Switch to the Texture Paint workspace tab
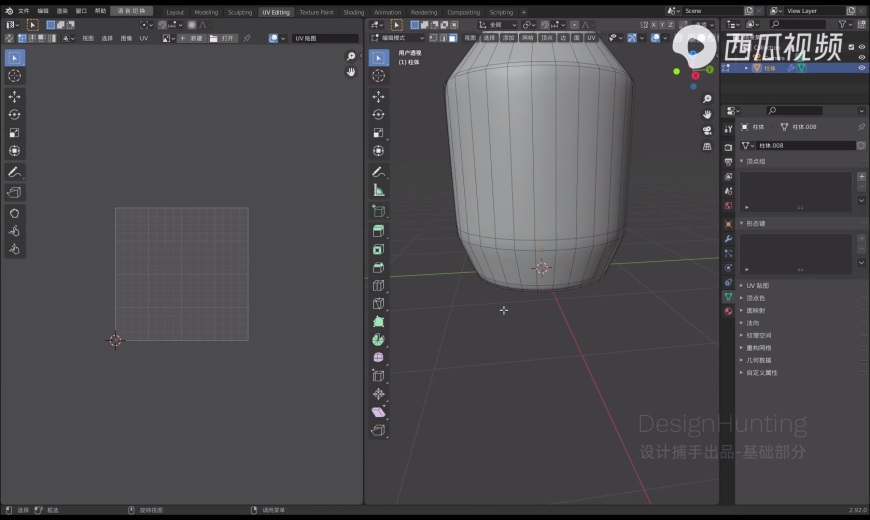 [x=316, y=12]
